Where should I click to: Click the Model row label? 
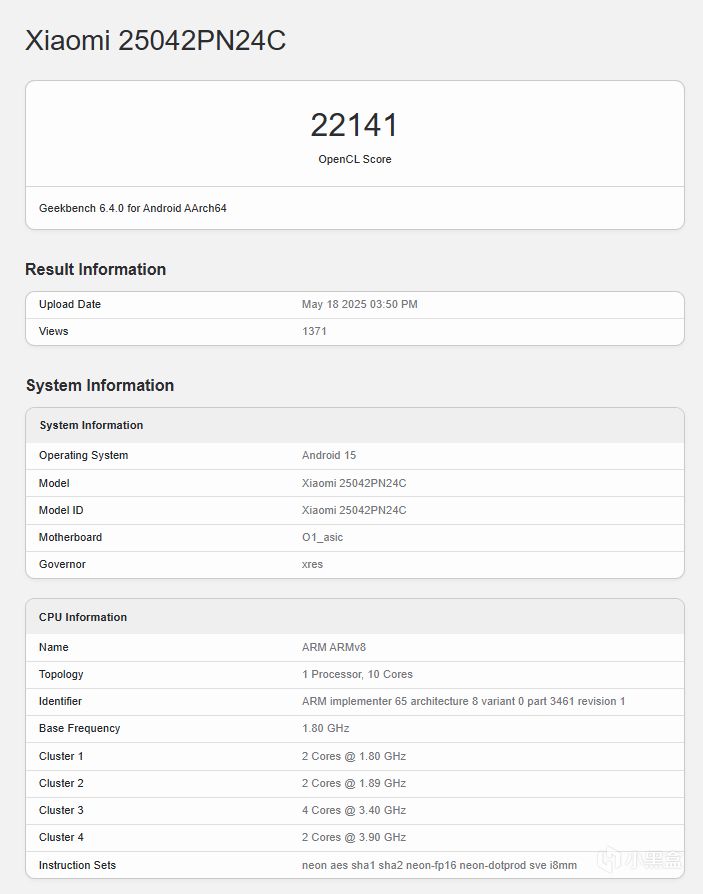[x=54, y=483]
